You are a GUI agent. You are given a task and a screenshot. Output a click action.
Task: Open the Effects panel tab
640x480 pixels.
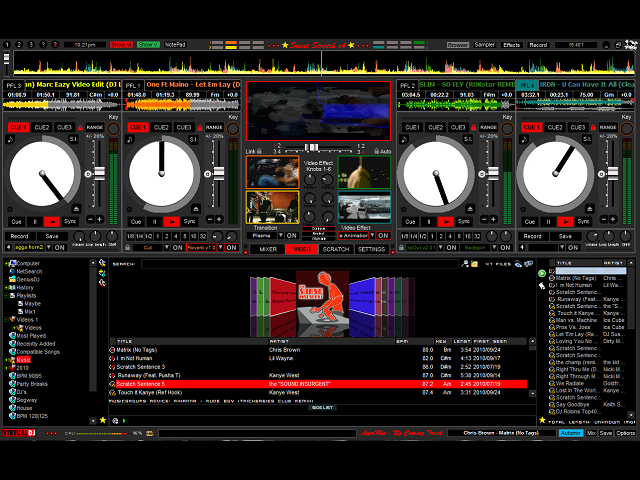pos(511,44)
